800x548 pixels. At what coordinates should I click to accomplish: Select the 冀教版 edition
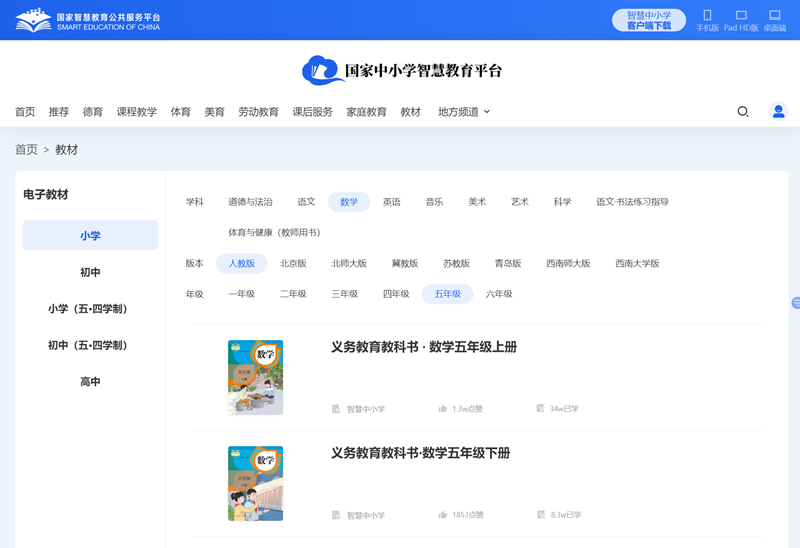(405, 263)
